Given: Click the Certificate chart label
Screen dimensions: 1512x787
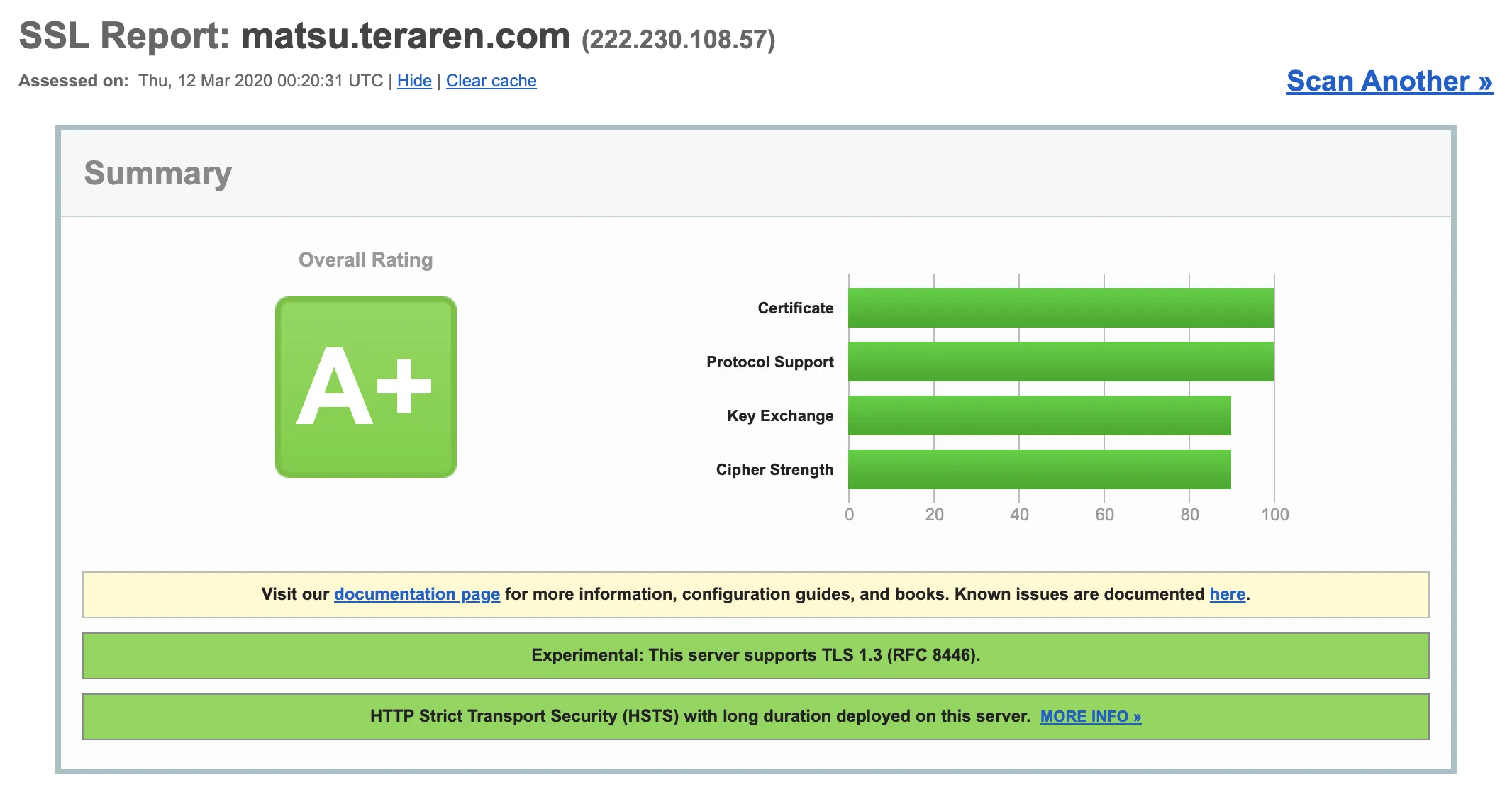Looking at the screenshot, I should [x=795, y=308].
